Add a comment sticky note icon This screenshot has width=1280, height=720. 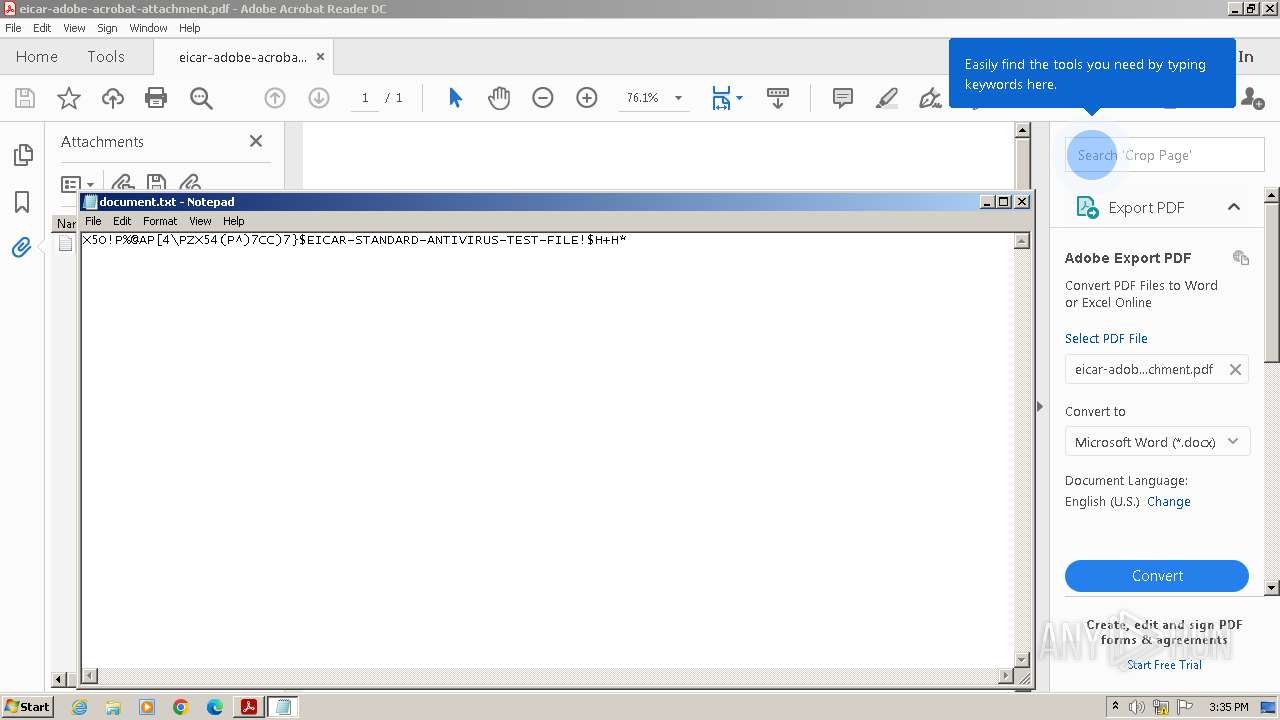[843, 98]
